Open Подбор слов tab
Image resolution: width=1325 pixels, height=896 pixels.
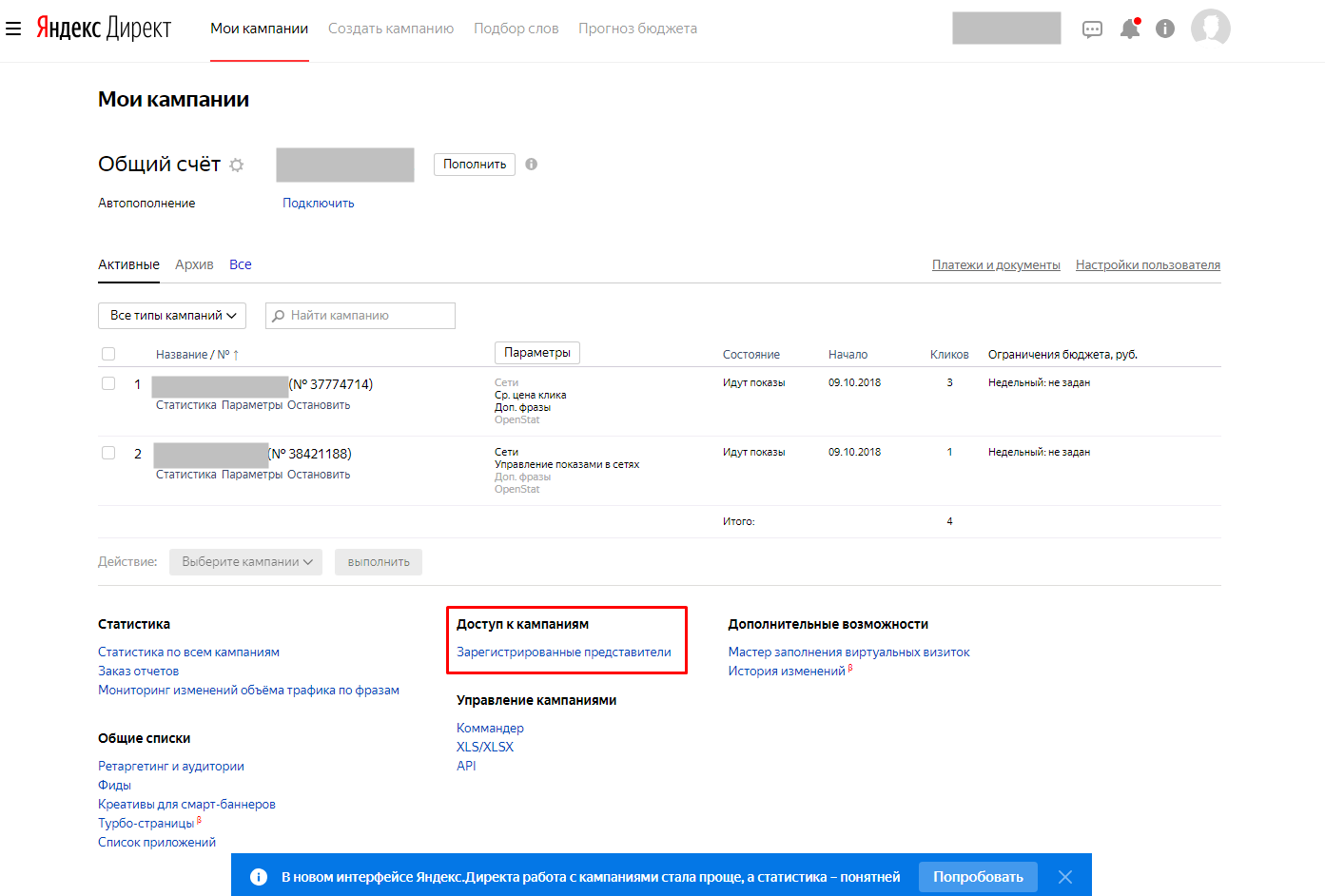pos(516,29)
